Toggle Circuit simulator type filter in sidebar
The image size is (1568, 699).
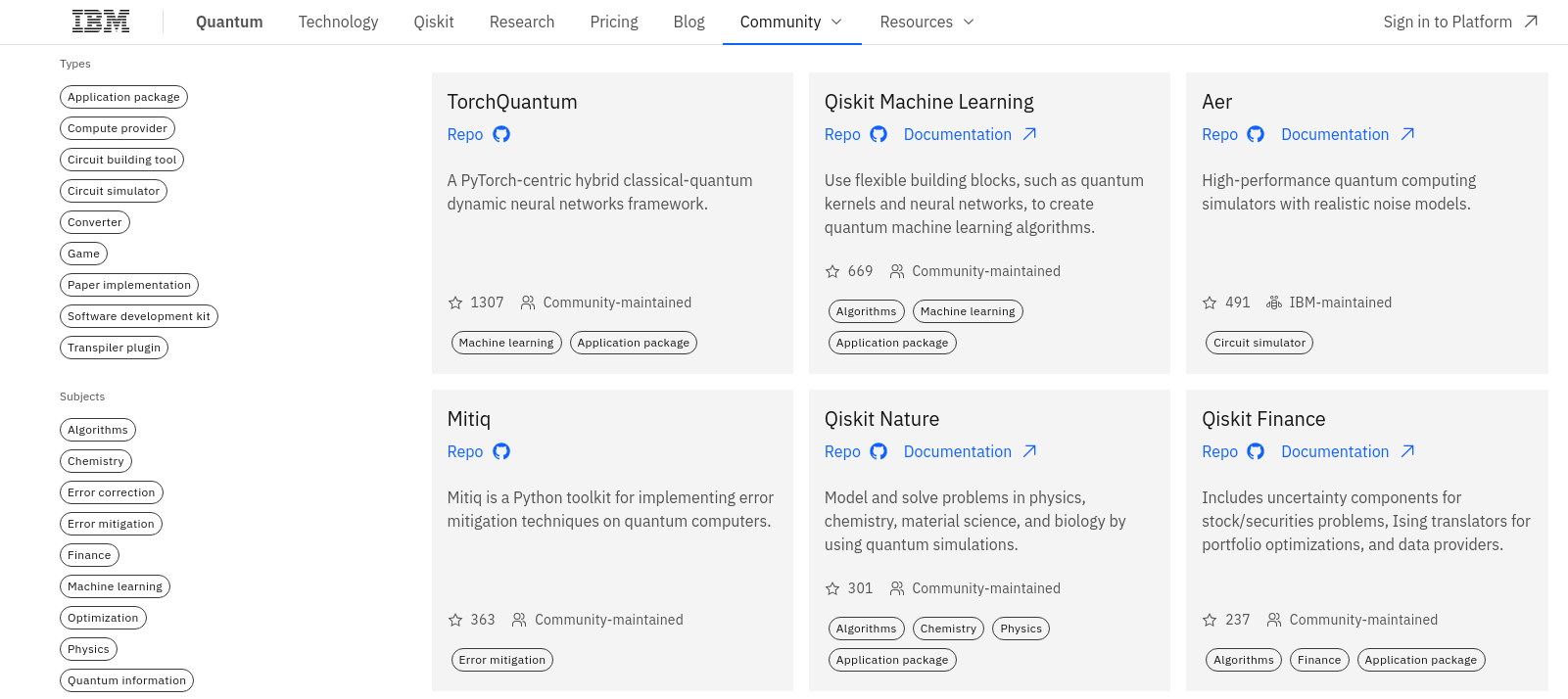pyautogui.click(x=114, y=191)
